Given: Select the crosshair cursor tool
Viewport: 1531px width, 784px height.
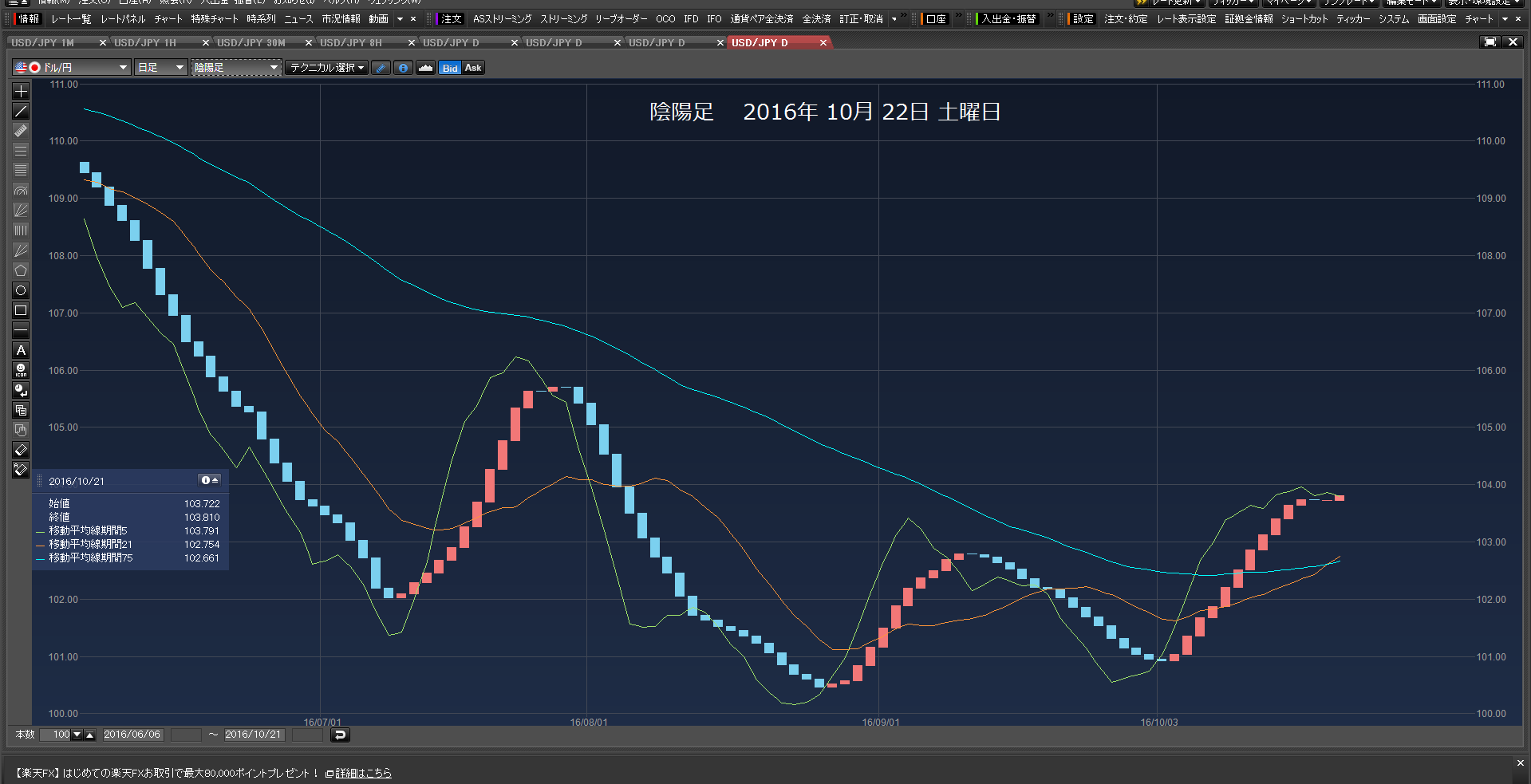Looking at the screenshot, I should (x=21, y=91).
